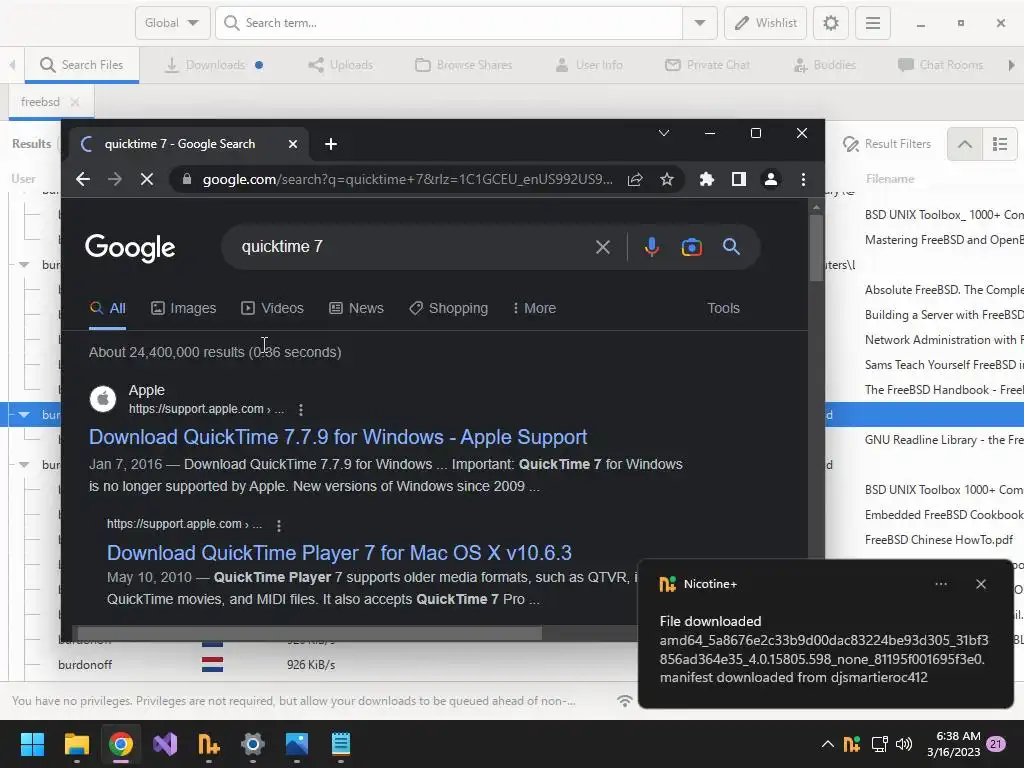
Task: Collapse the highlighted blue tree row expander
Action: (24, 415)
